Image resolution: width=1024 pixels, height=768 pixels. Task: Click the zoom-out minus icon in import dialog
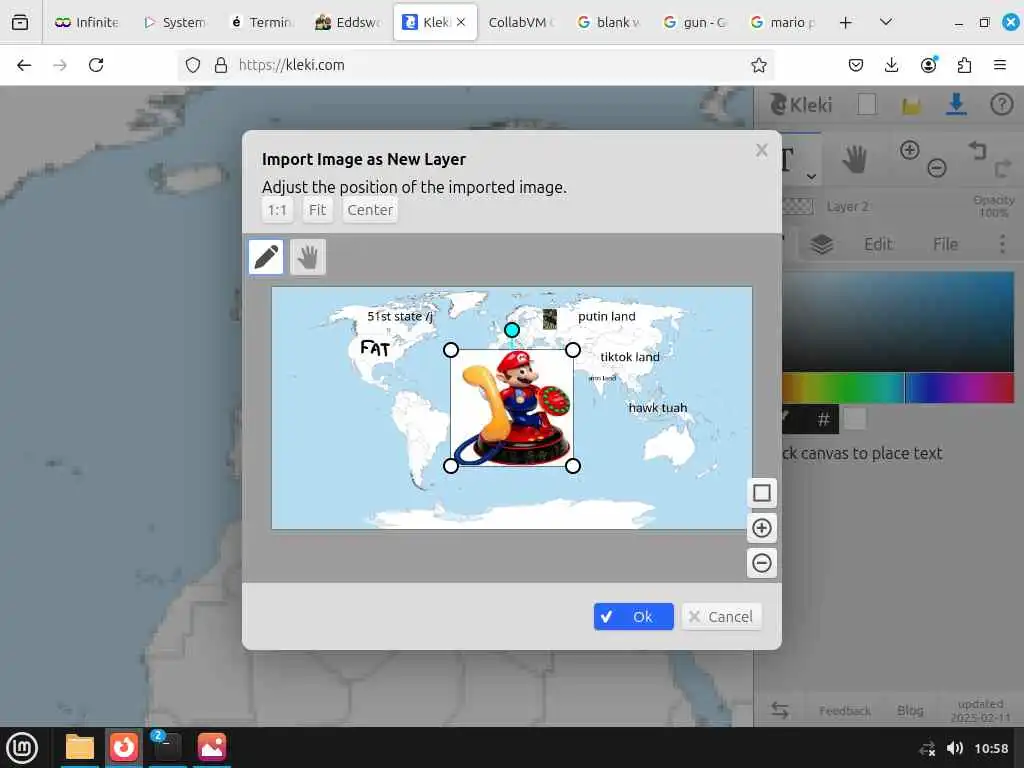[761, 563]
